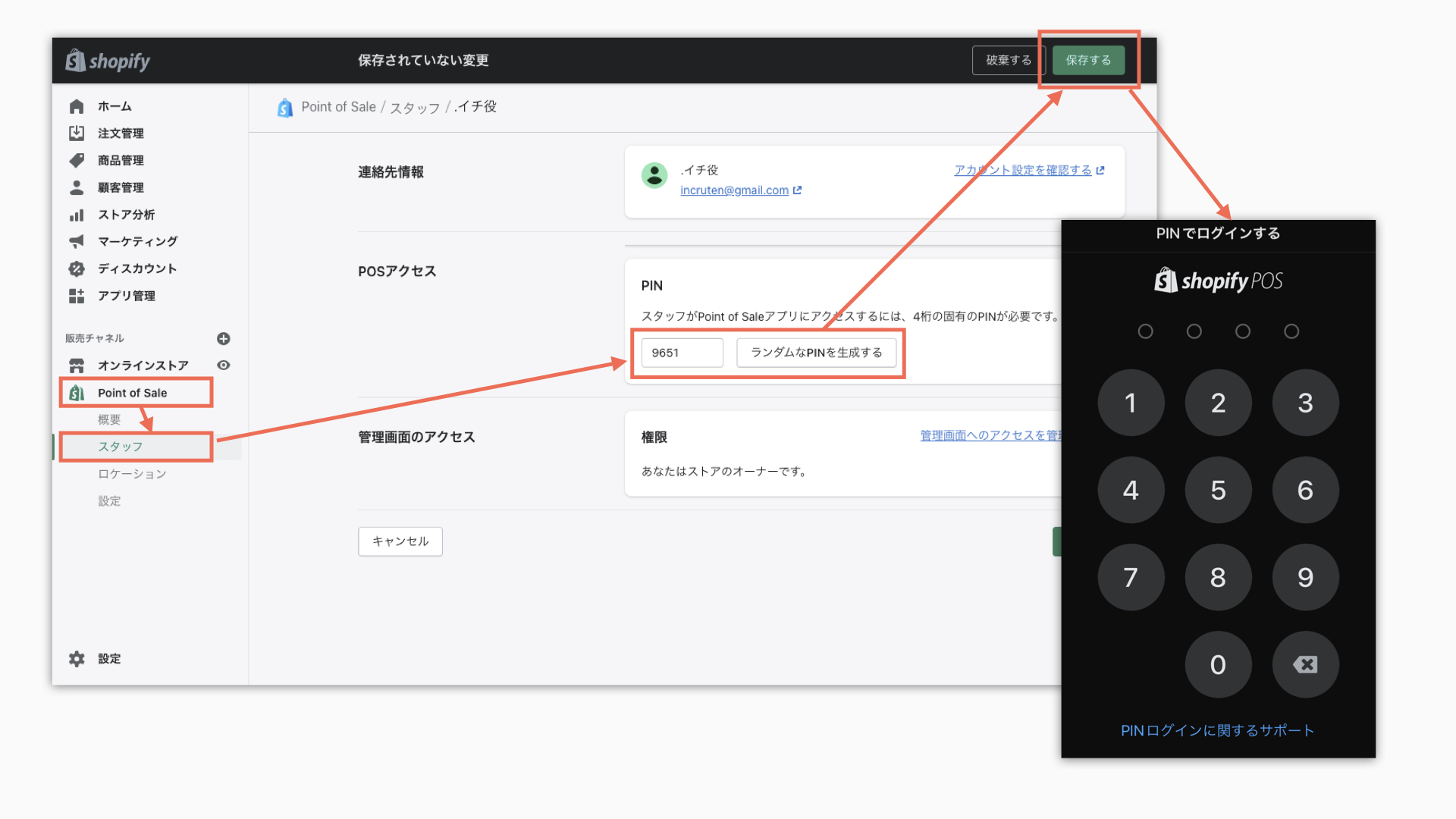Click PINでログインする title
The image size is (1456, 819).
(x=1218, y=234)
